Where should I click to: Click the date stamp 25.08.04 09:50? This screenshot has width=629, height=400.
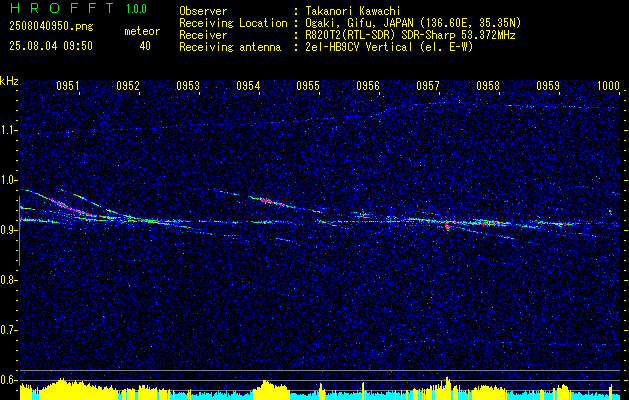(51, 46)
